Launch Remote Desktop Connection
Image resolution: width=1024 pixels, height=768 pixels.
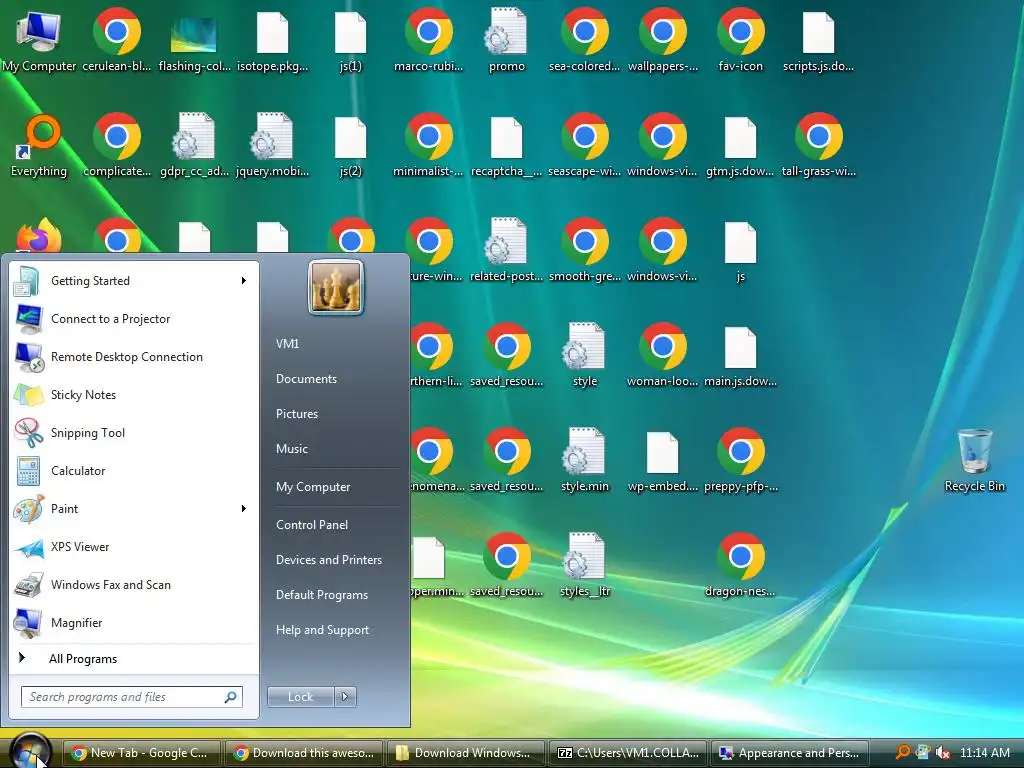[x=133, y=357]
